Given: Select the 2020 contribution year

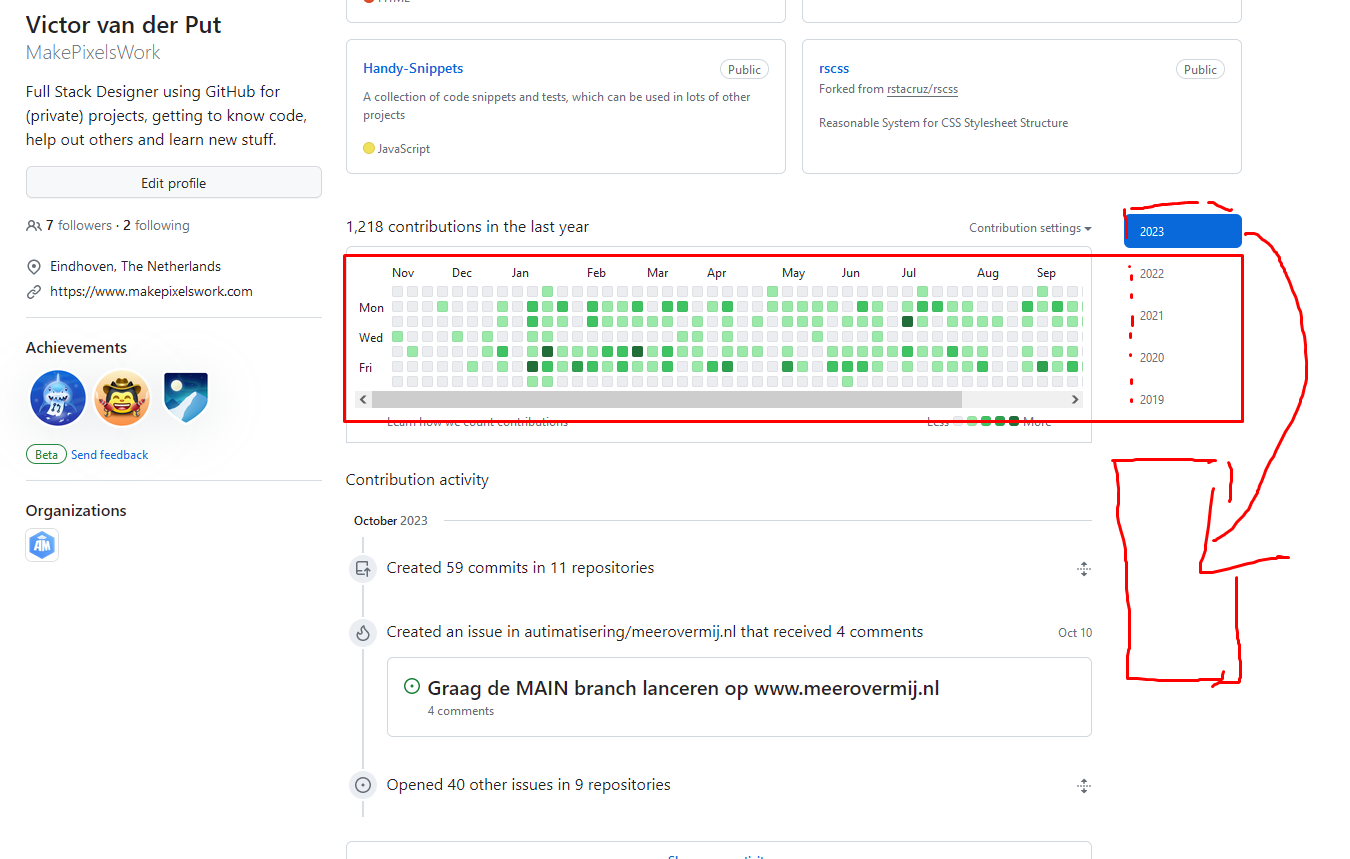Looking at the screenshot, I should click(x=1151, y=357).
